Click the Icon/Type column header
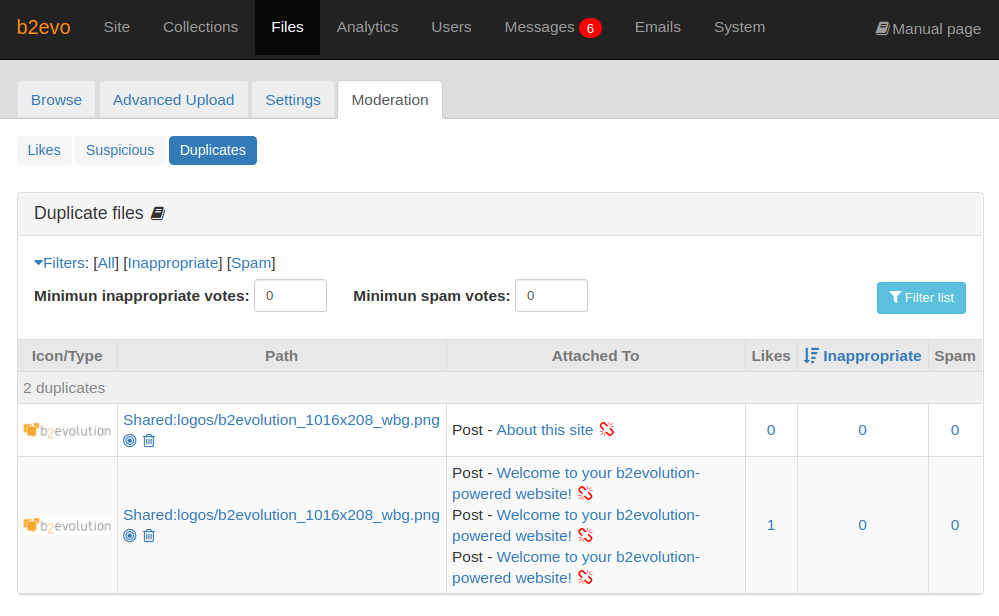Viewport: 999px width, 616px height. (67, 355)
